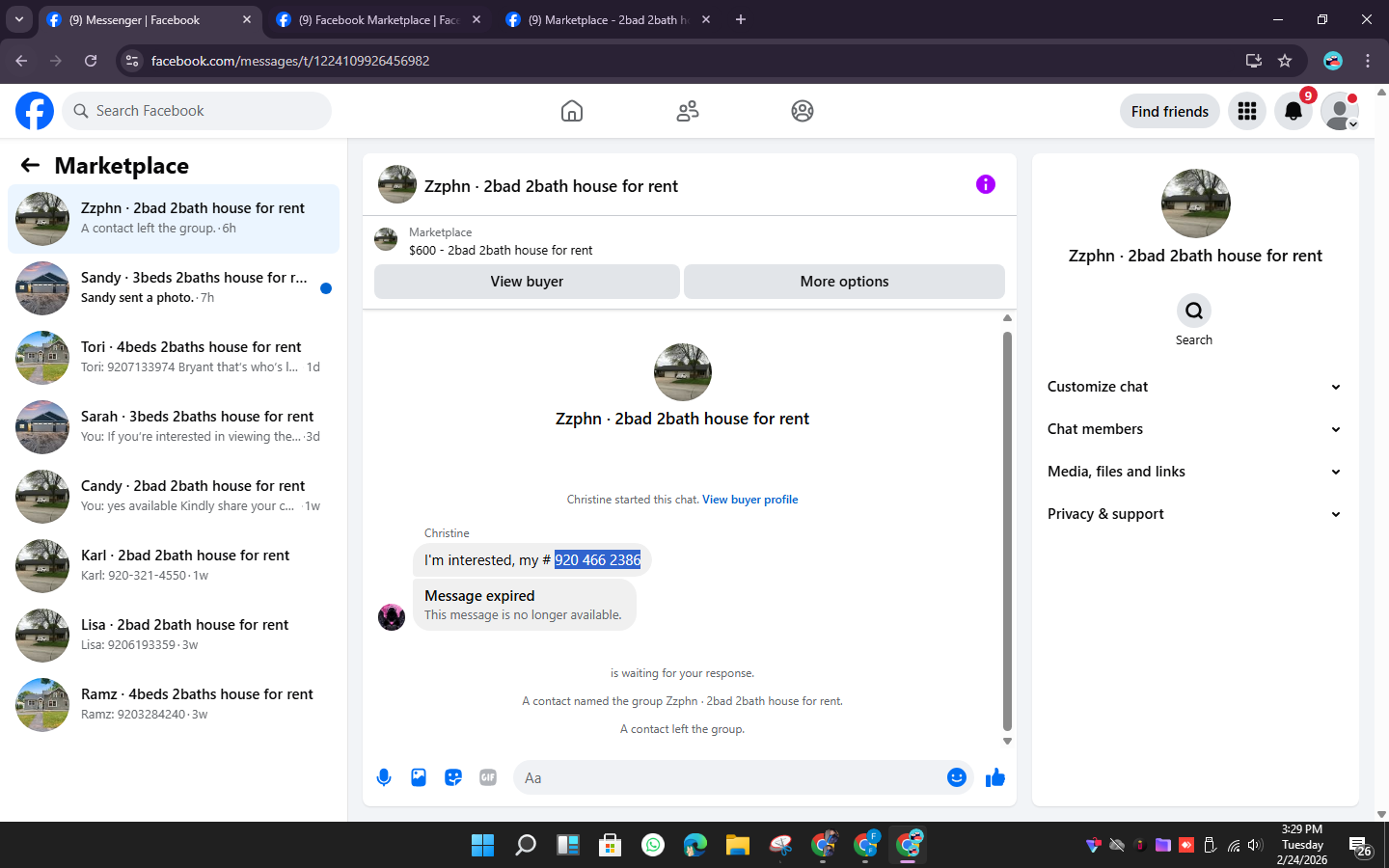
Task: Open WhatsApp from taskbar
Action: tap(653, 845)
